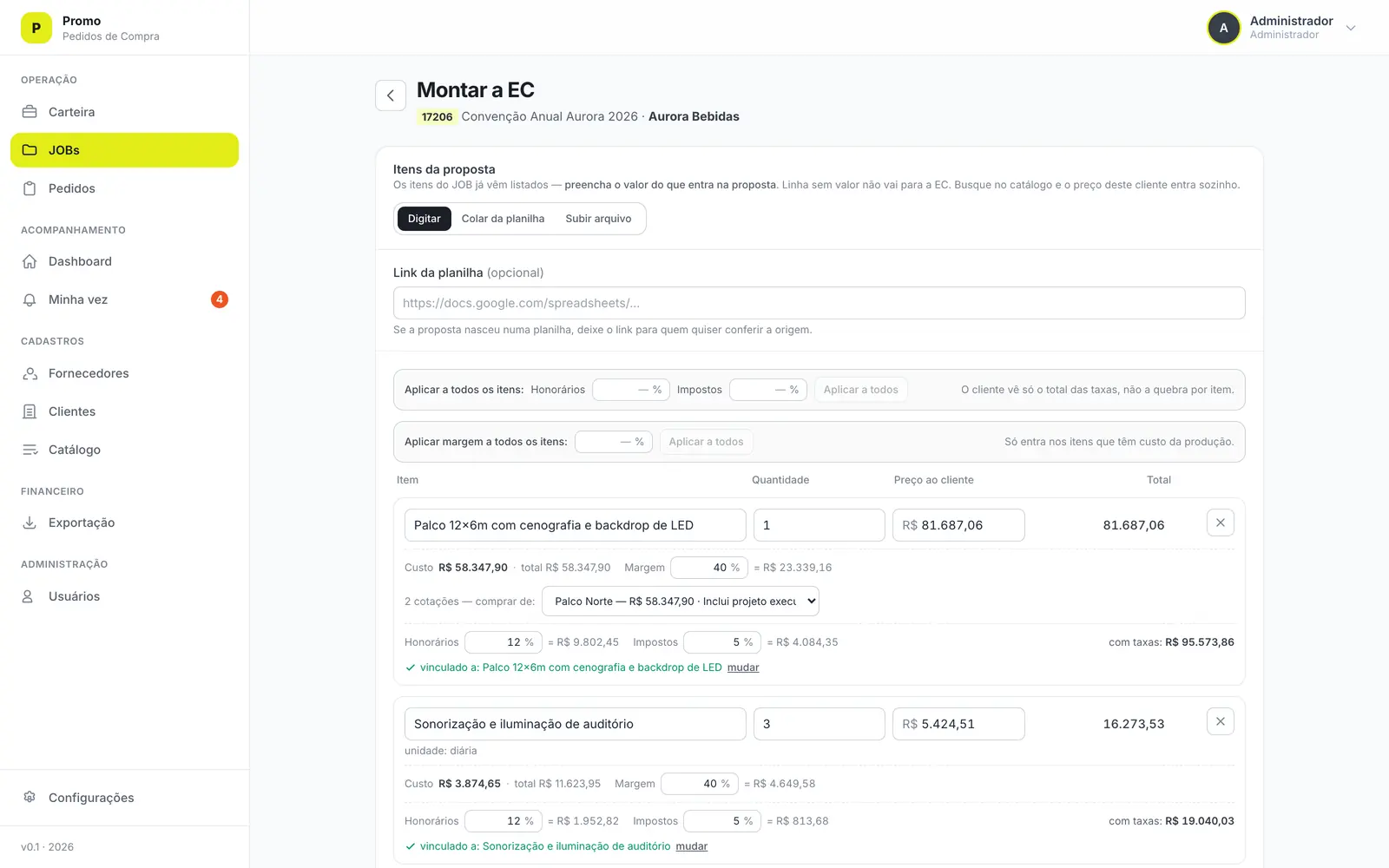
Task: Focus the global Impostos percent field
Action: (768, 390)
